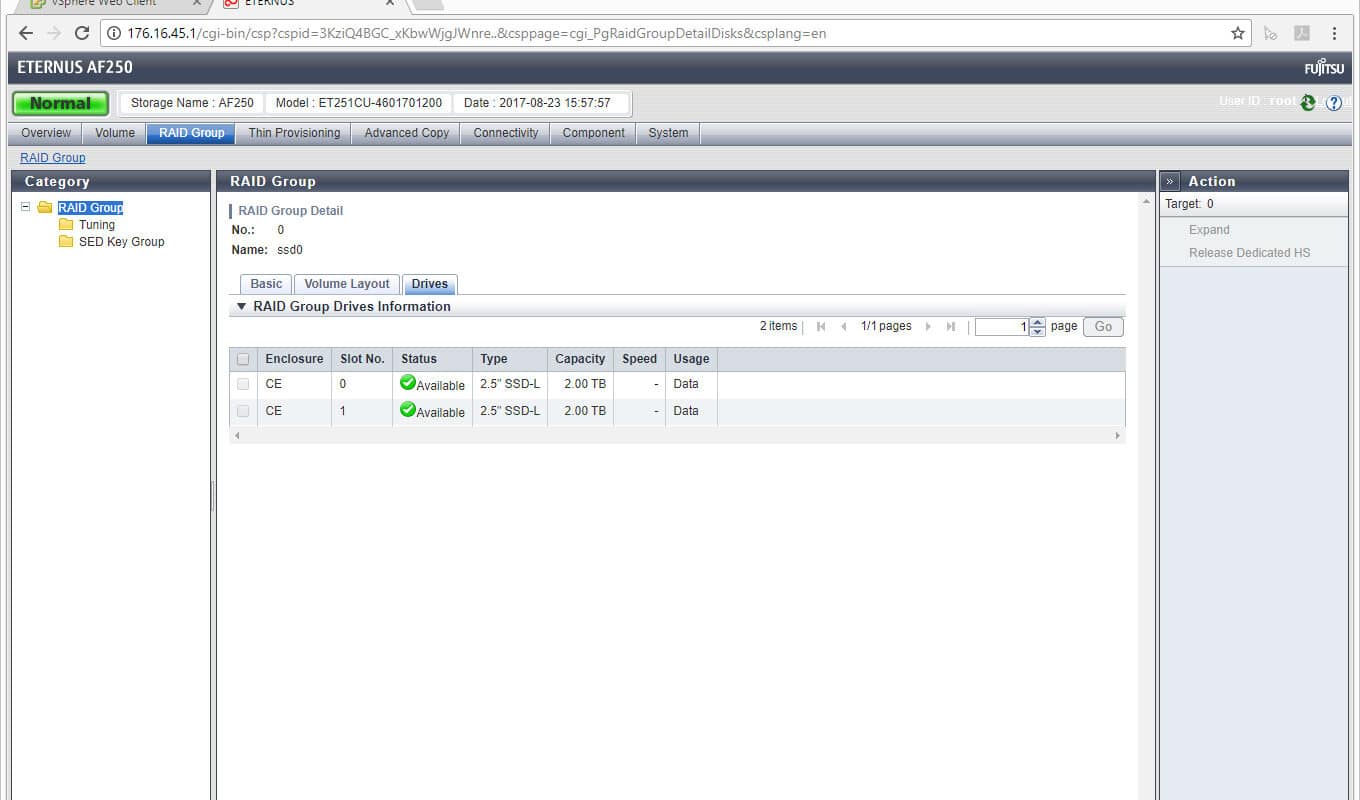This screenshot has width=1360, height=800.
Task: Select the RAID Group tree item label
Action: tap(90, 208)
